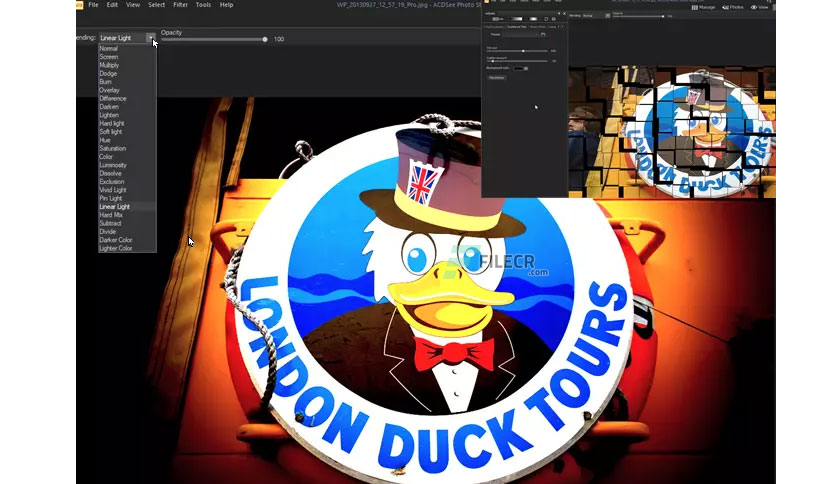This screenshot has width=836, height=484.
Task: Choose Normal blend mode from list
Action: click(127, 49)
